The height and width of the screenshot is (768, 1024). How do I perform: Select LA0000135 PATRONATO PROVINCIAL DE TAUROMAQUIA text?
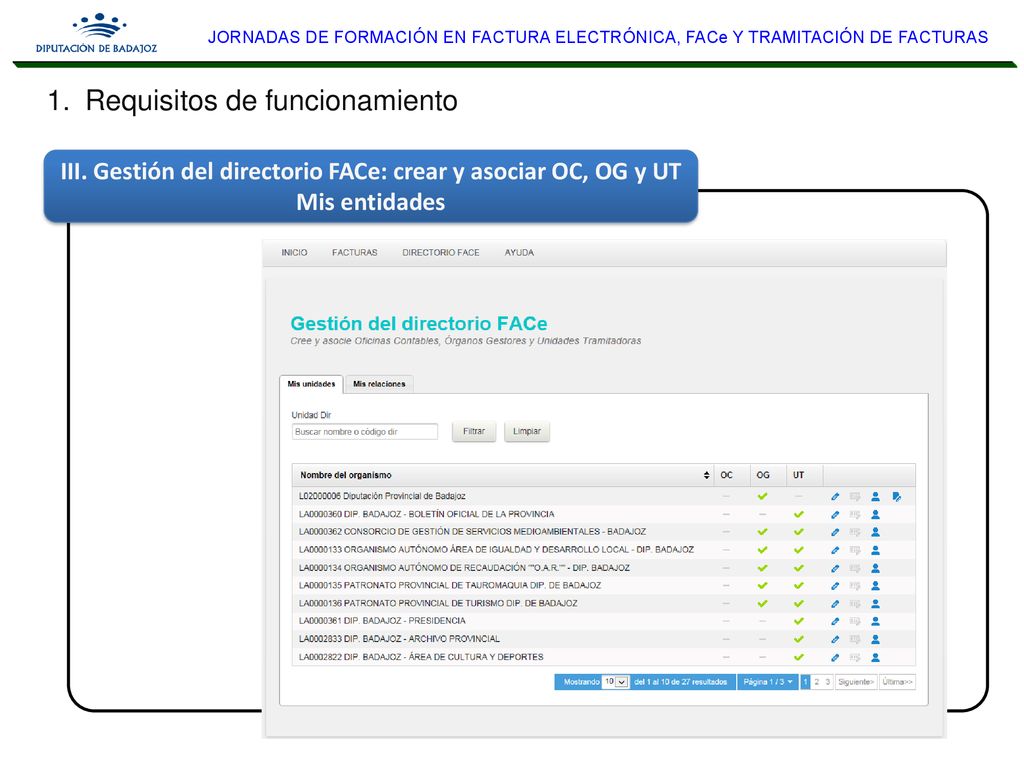(450, 586)
